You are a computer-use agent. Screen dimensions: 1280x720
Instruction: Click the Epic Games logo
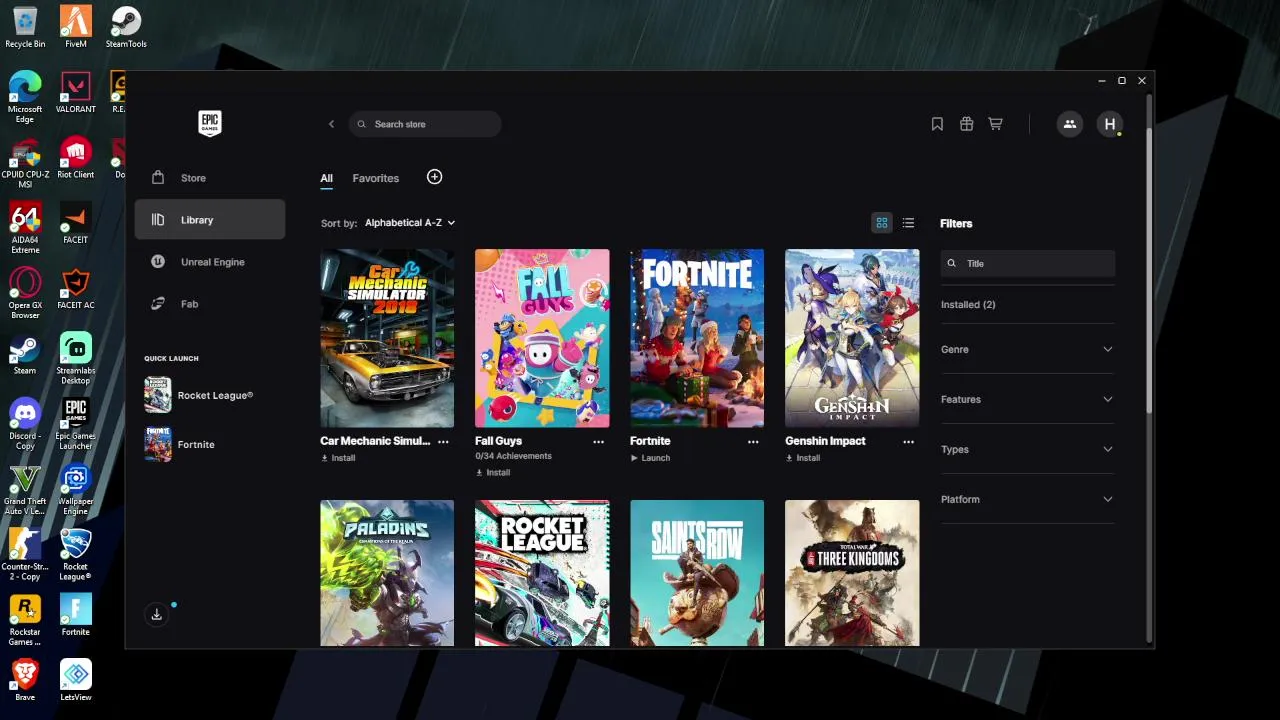pyautogui.click(x=210, y=123)
